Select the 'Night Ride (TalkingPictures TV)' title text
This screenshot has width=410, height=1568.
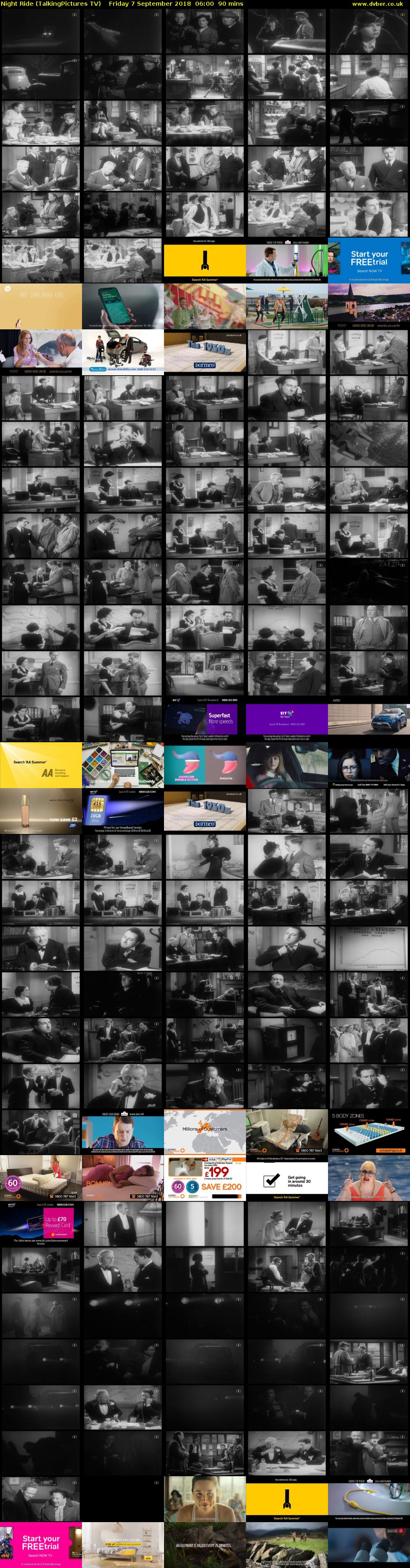point(50,4)
